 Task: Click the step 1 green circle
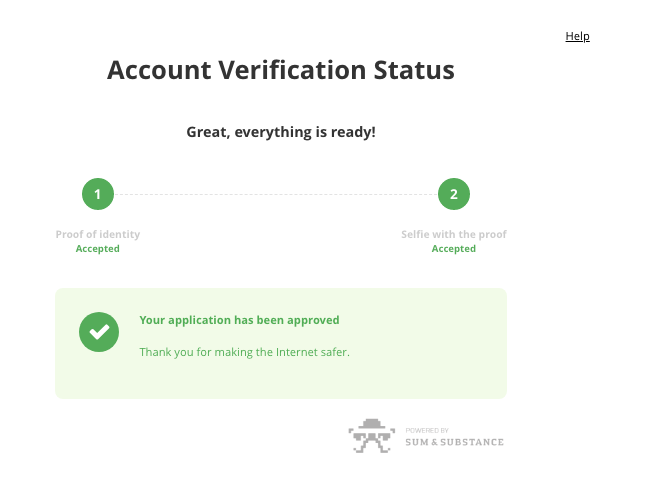pos(98,194)
